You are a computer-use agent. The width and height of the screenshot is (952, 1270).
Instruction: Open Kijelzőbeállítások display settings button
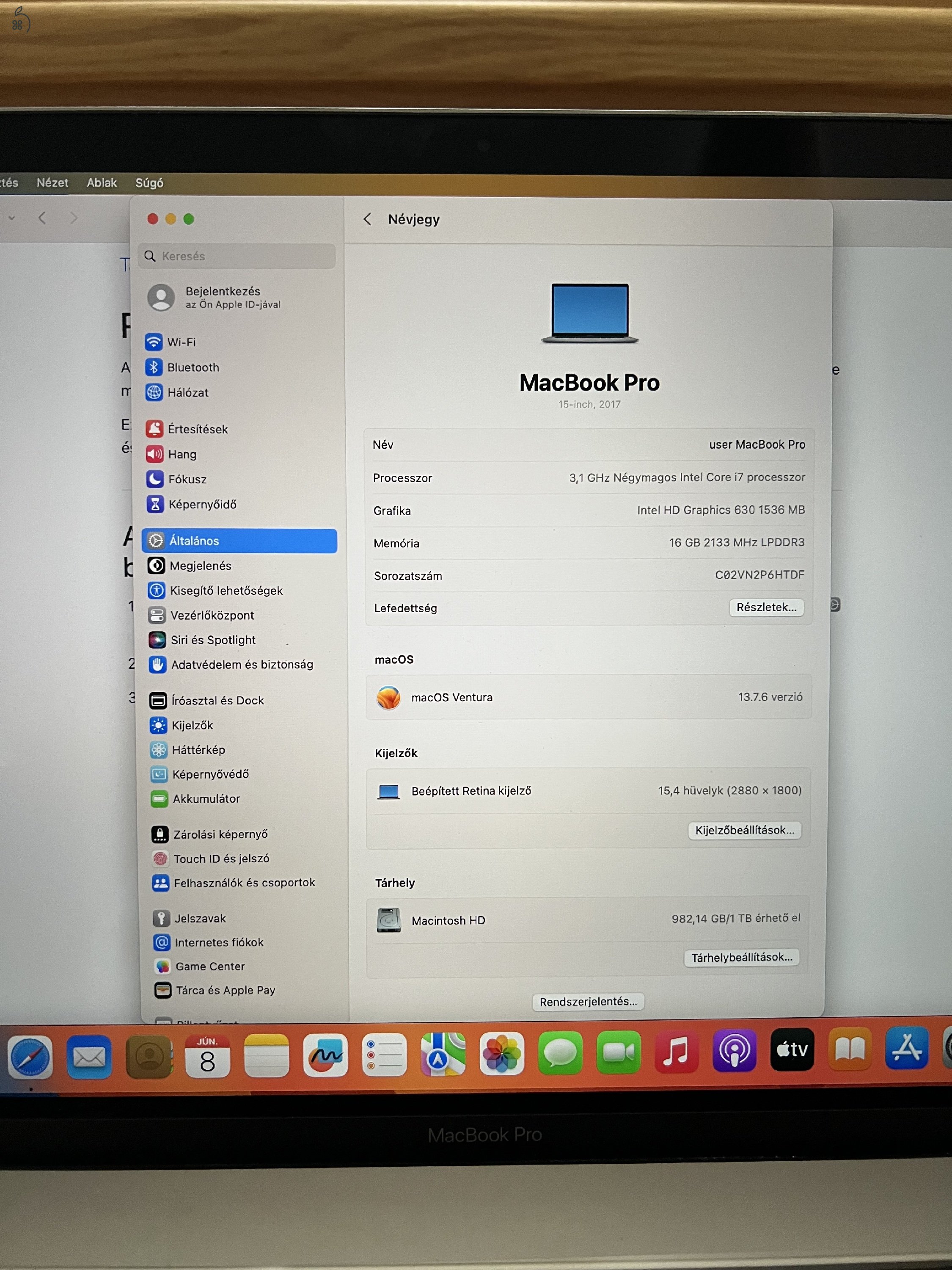[x=744, y=830]
